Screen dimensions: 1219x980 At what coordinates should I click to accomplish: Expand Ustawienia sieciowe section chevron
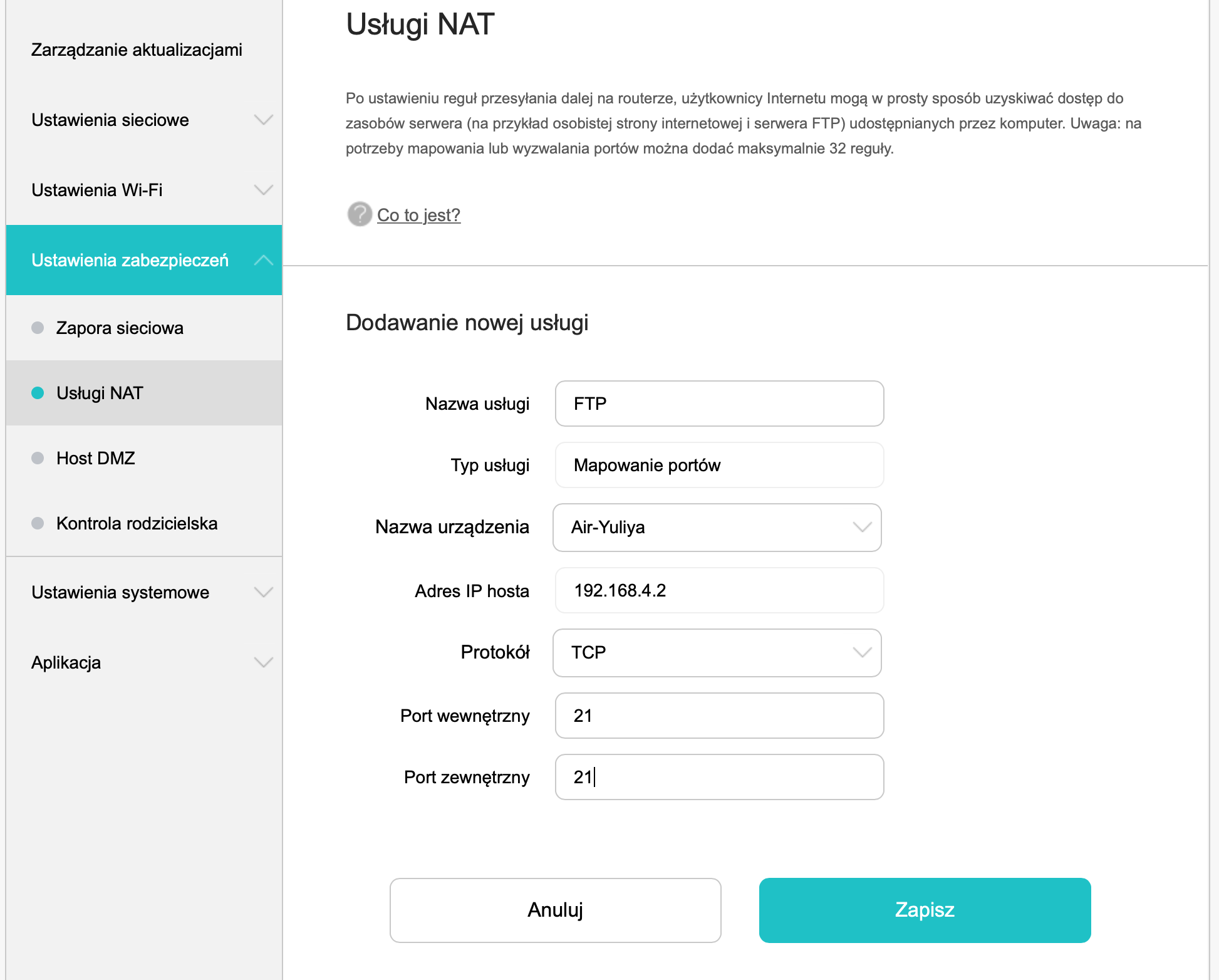click(264, 120)
